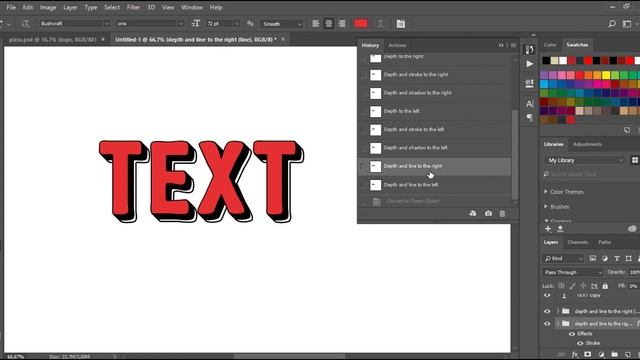The image size is (640, 360).
Task: Open Character and Paragraph panels icon
Action: click(400, 24)
